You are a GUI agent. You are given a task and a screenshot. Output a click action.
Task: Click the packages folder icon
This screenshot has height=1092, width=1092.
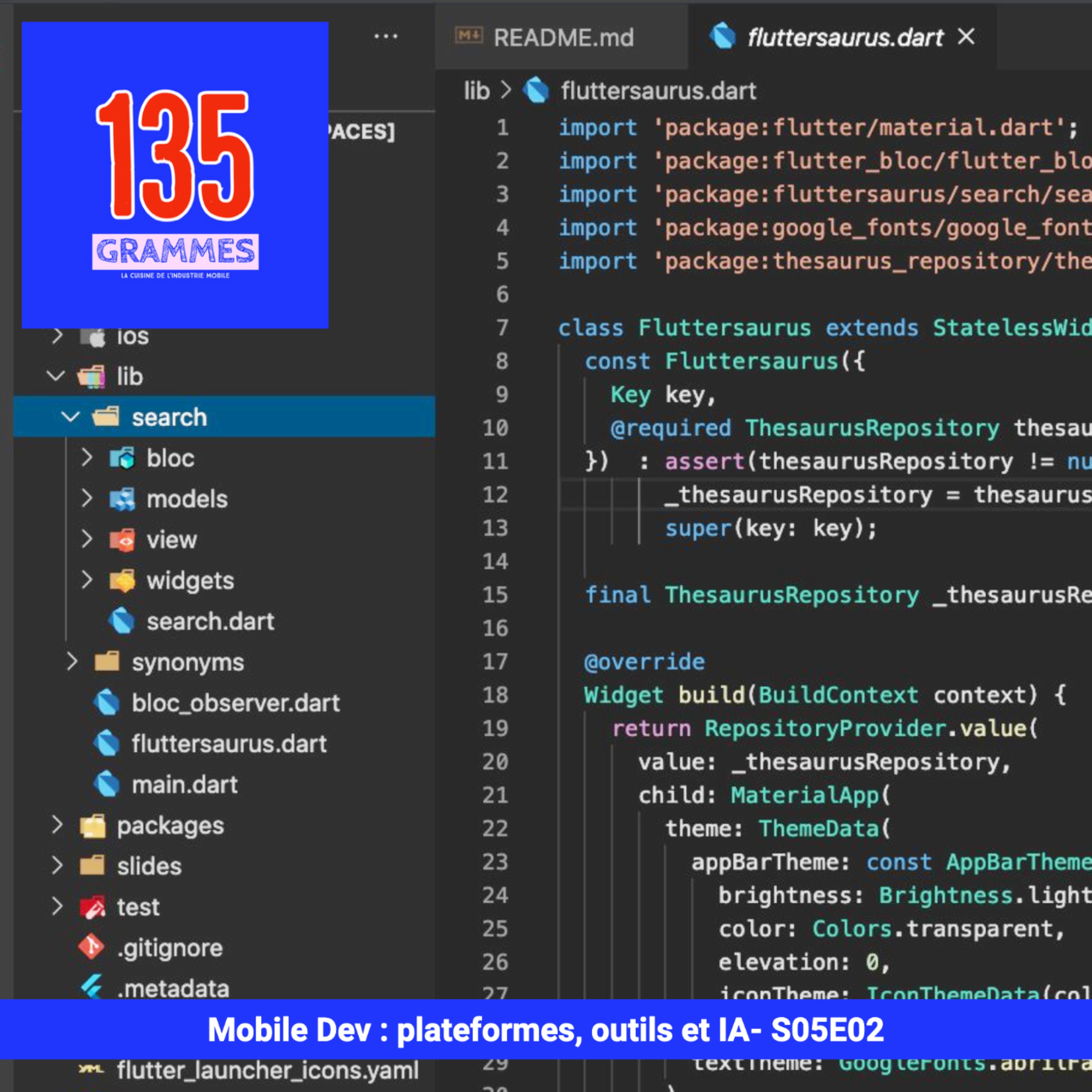93,826
